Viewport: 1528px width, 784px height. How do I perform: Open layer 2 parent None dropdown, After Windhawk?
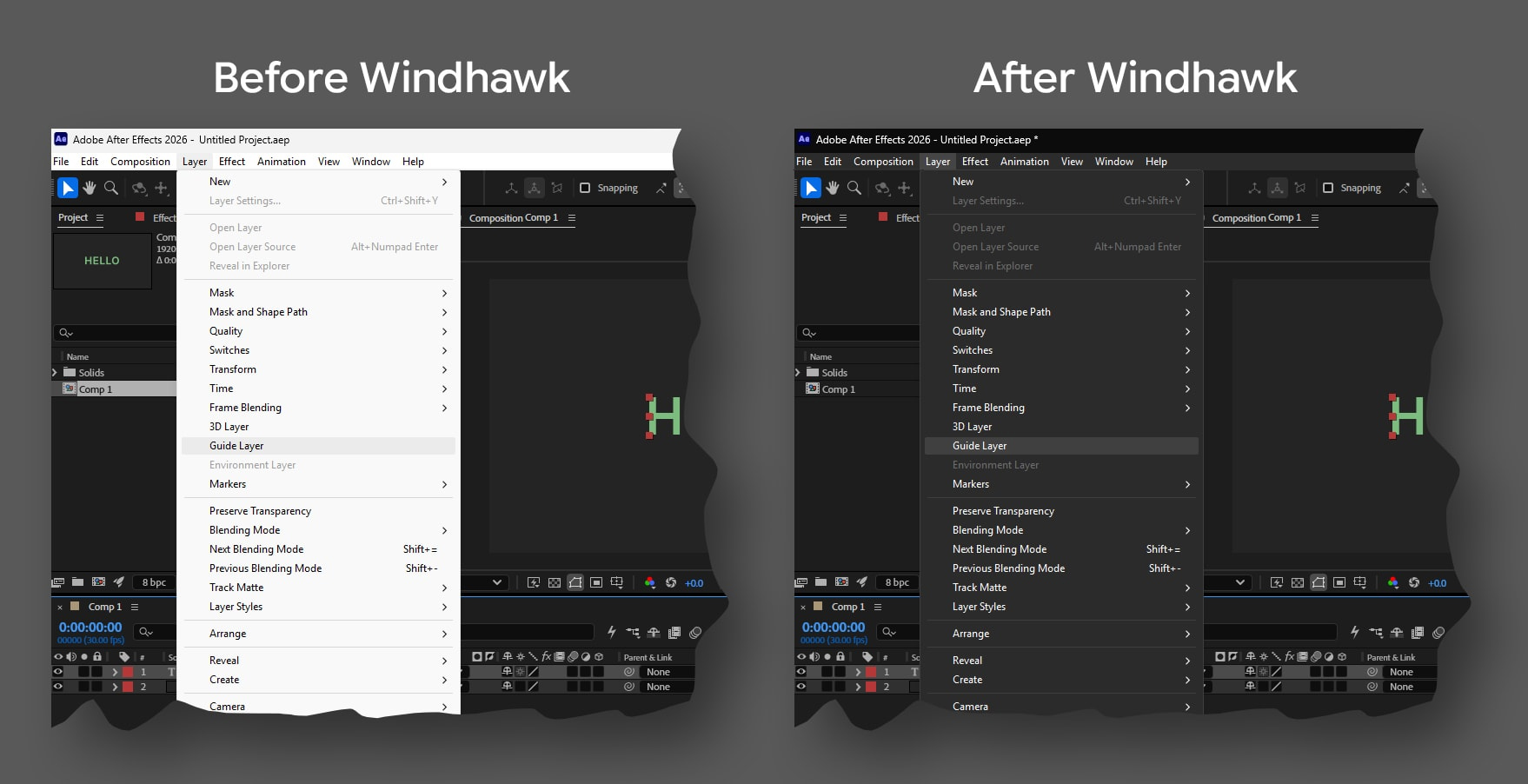[1412, 687]
